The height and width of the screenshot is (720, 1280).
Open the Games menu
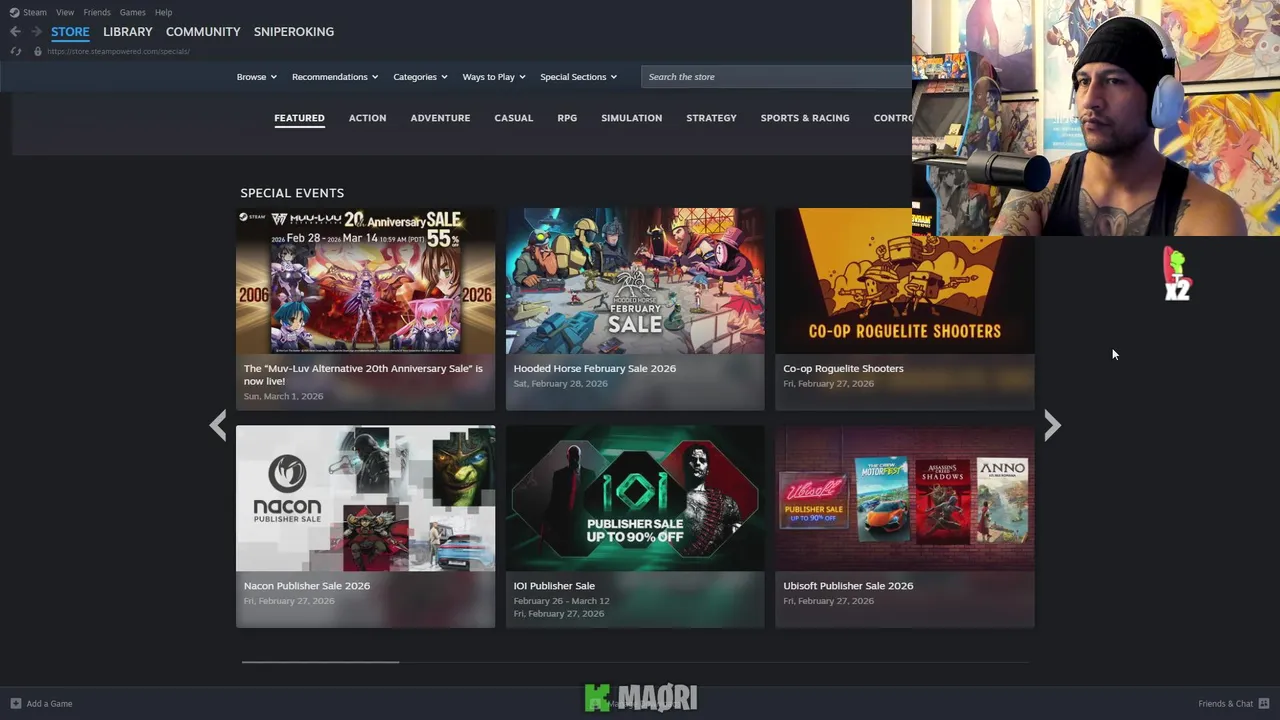click(x=132, y=12)
